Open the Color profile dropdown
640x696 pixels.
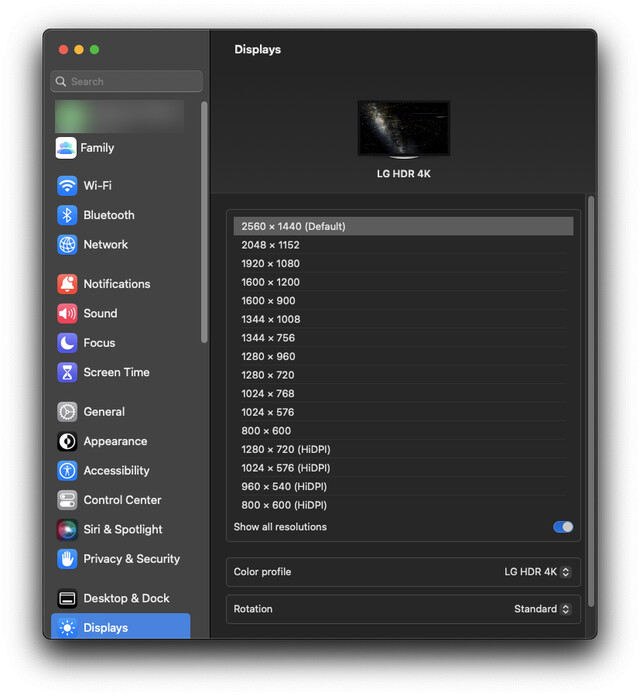tap(537, 572)
